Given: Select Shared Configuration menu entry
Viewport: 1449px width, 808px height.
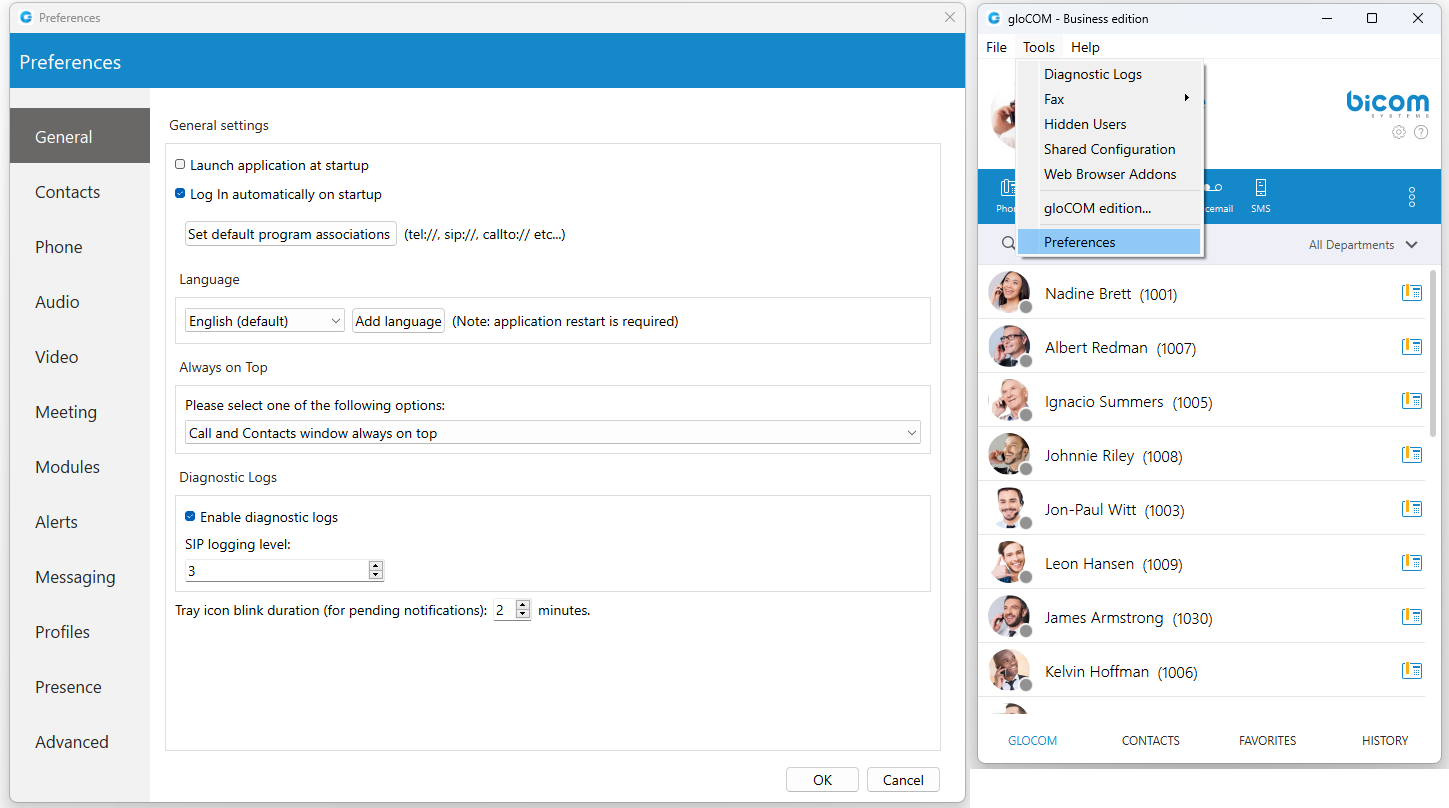Looking at the screenshot, I should click(1109, 149).
